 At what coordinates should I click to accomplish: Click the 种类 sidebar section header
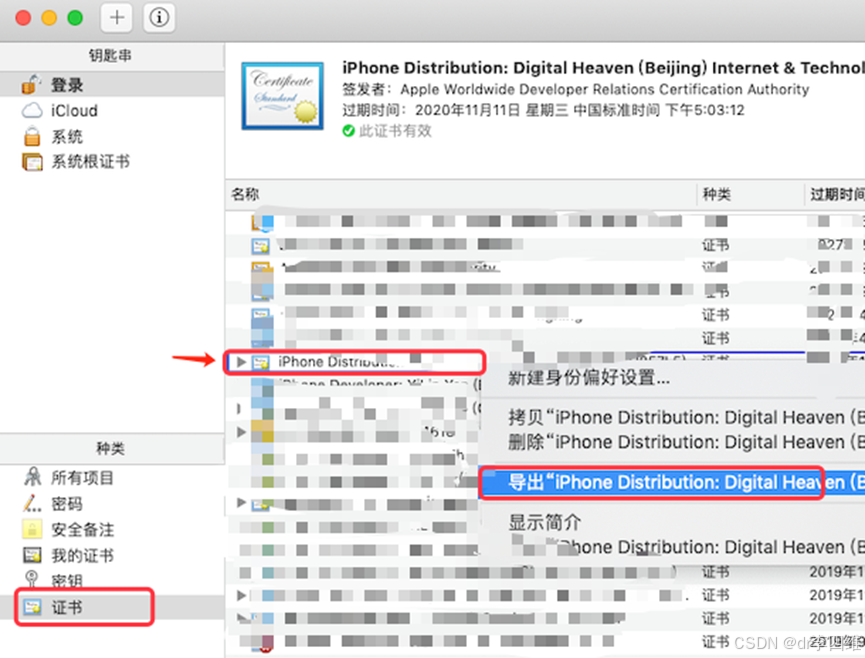coord(110,448)
